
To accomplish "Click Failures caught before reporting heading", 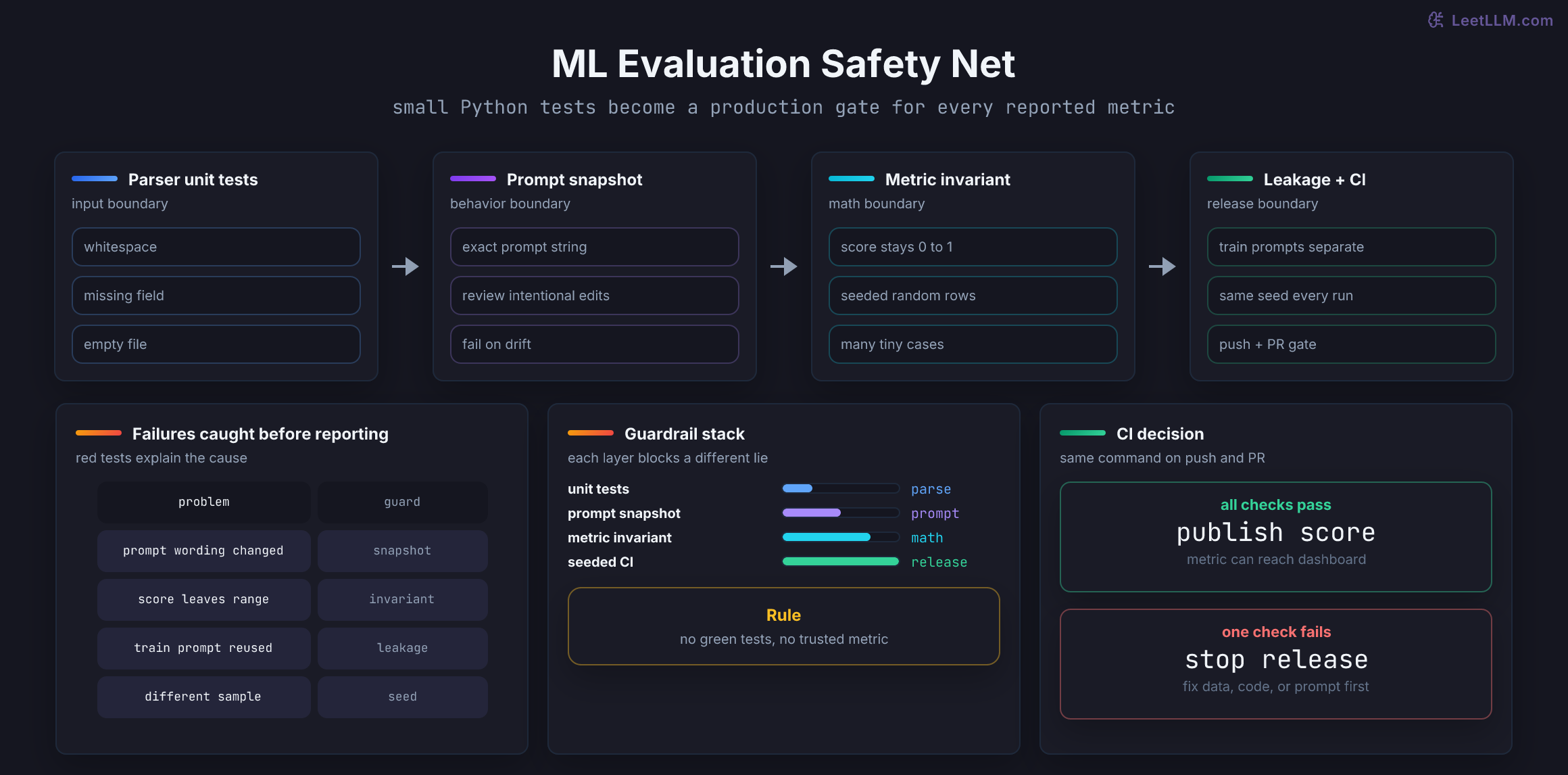I will pos(260,433).
